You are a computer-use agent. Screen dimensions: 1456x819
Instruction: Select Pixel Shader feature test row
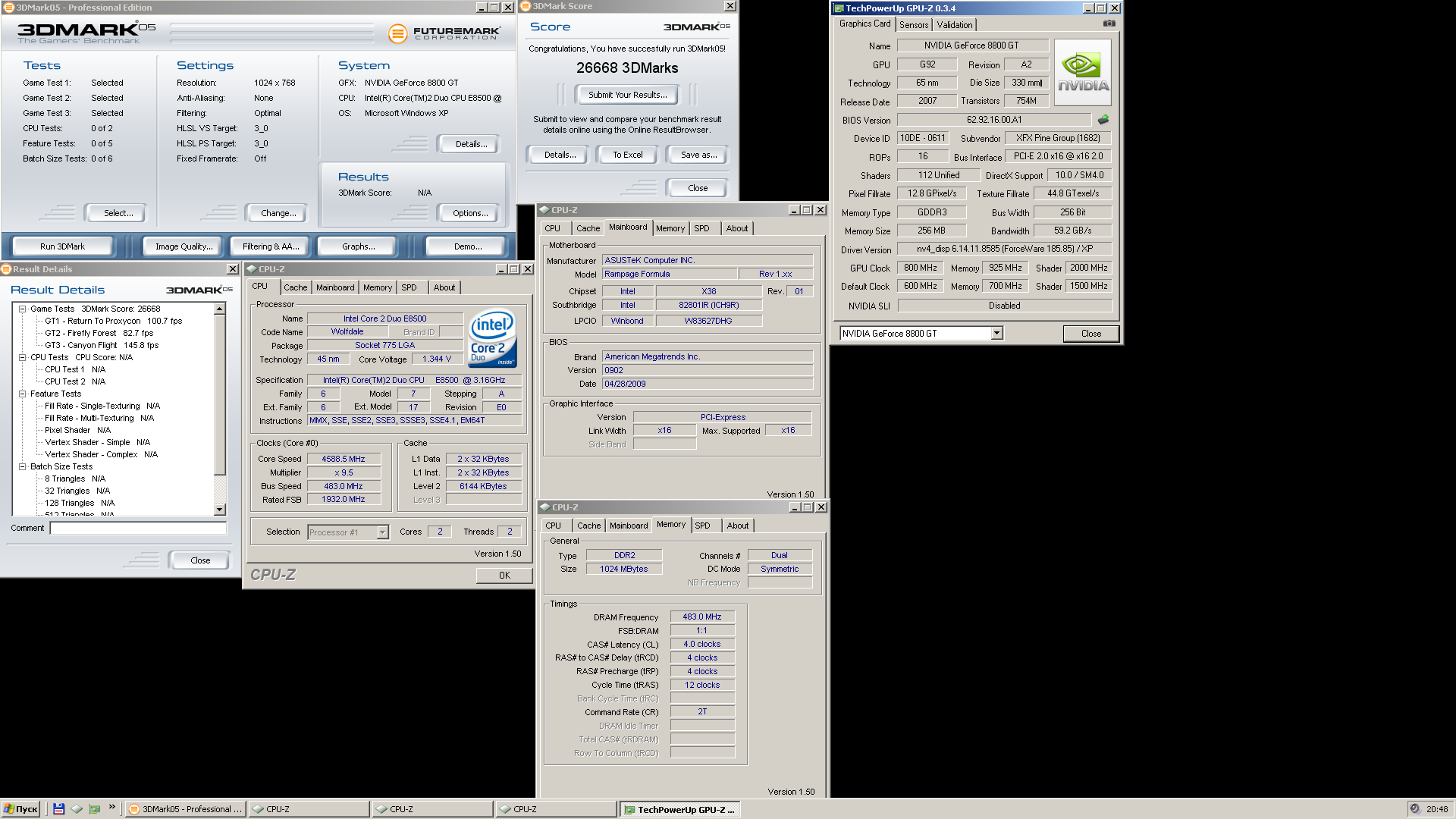pos(77,430)
